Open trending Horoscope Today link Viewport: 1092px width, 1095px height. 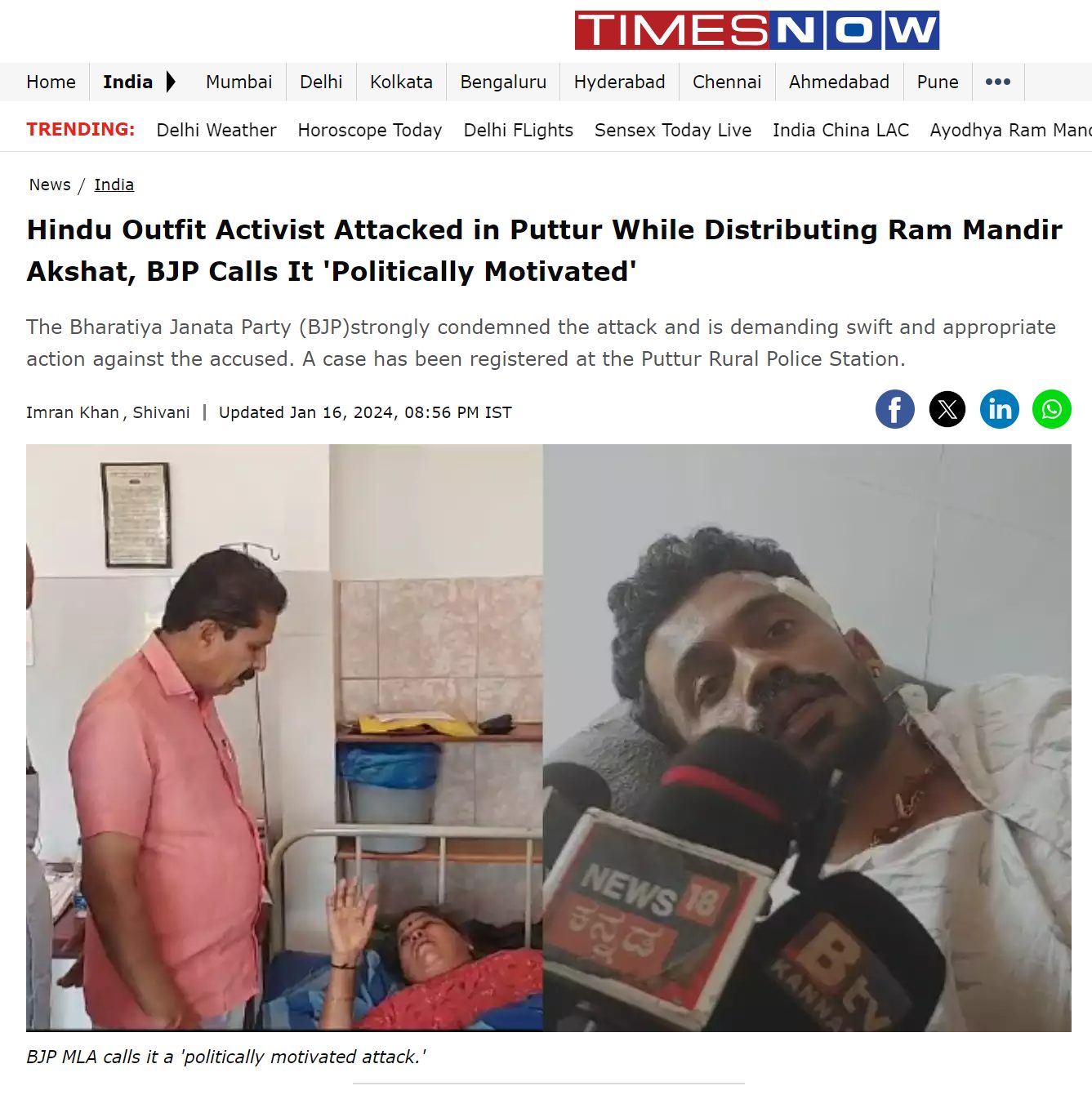pyautogui.click(x=370, y=130)
